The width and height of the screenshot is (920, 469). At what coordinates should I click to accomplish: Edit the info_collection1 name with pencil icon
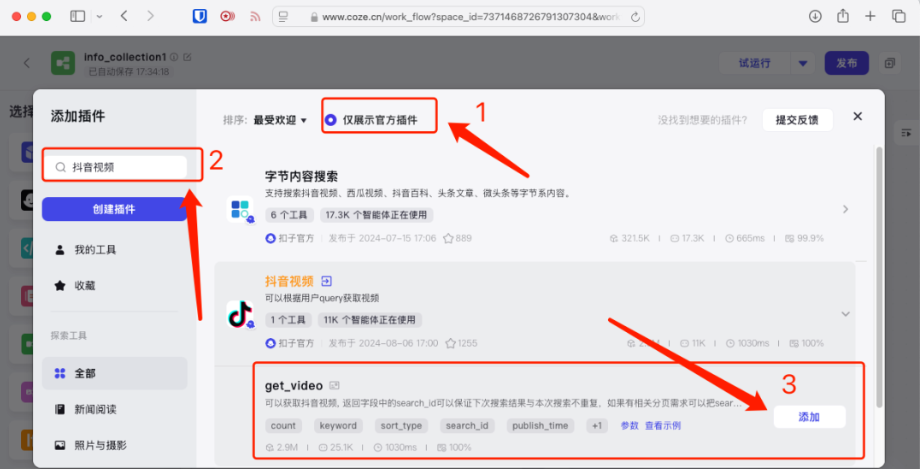(188, 58)
